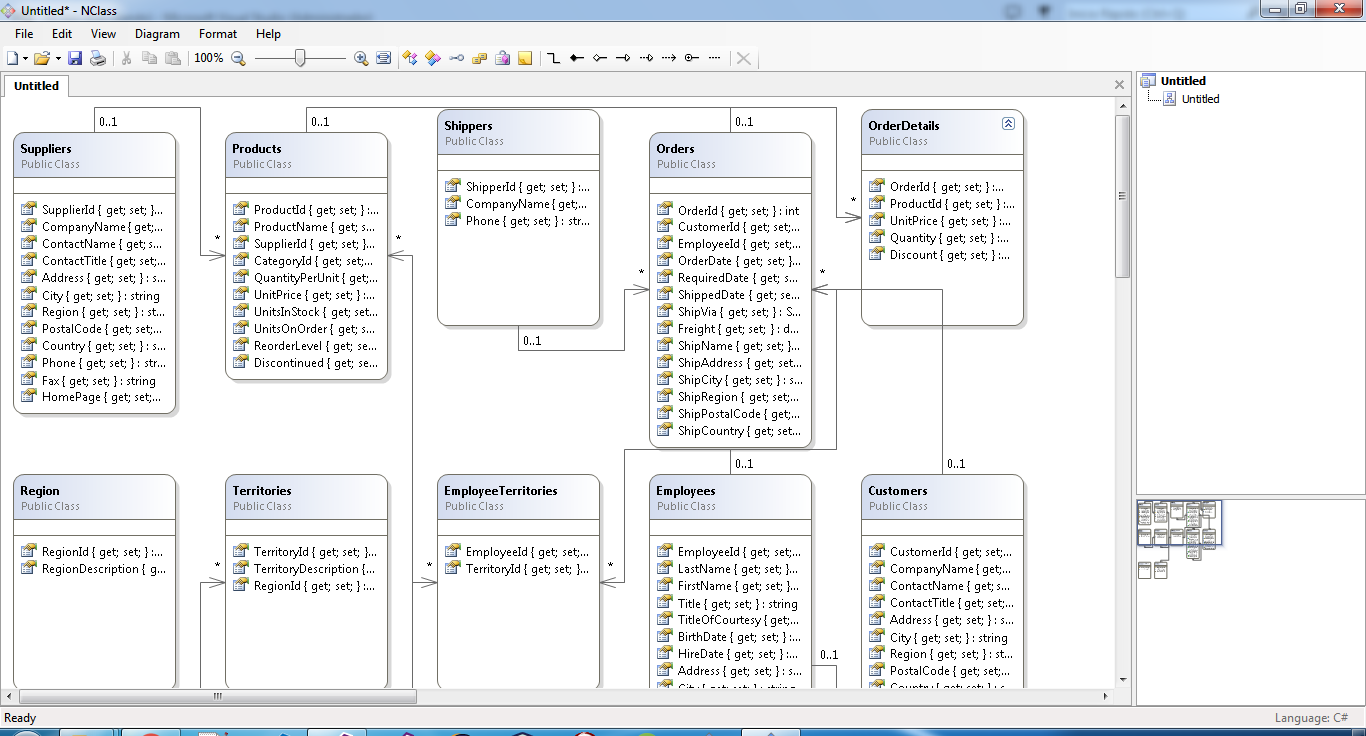The width and height of the screenshot is (1366, 736).
Task: Select ShipperId property in Shippers
Action: [516, 187]
